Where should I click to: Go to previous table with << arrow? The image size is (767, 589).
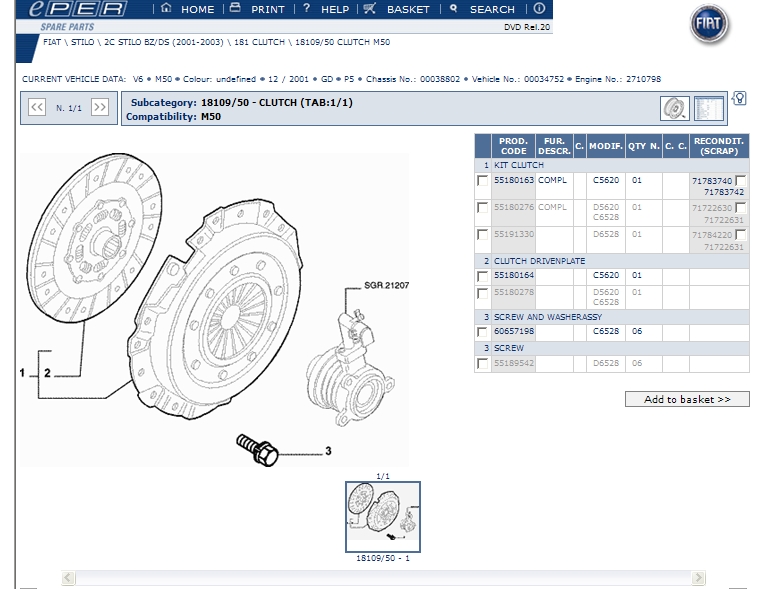pyautogui.click(x=37, y=107)
